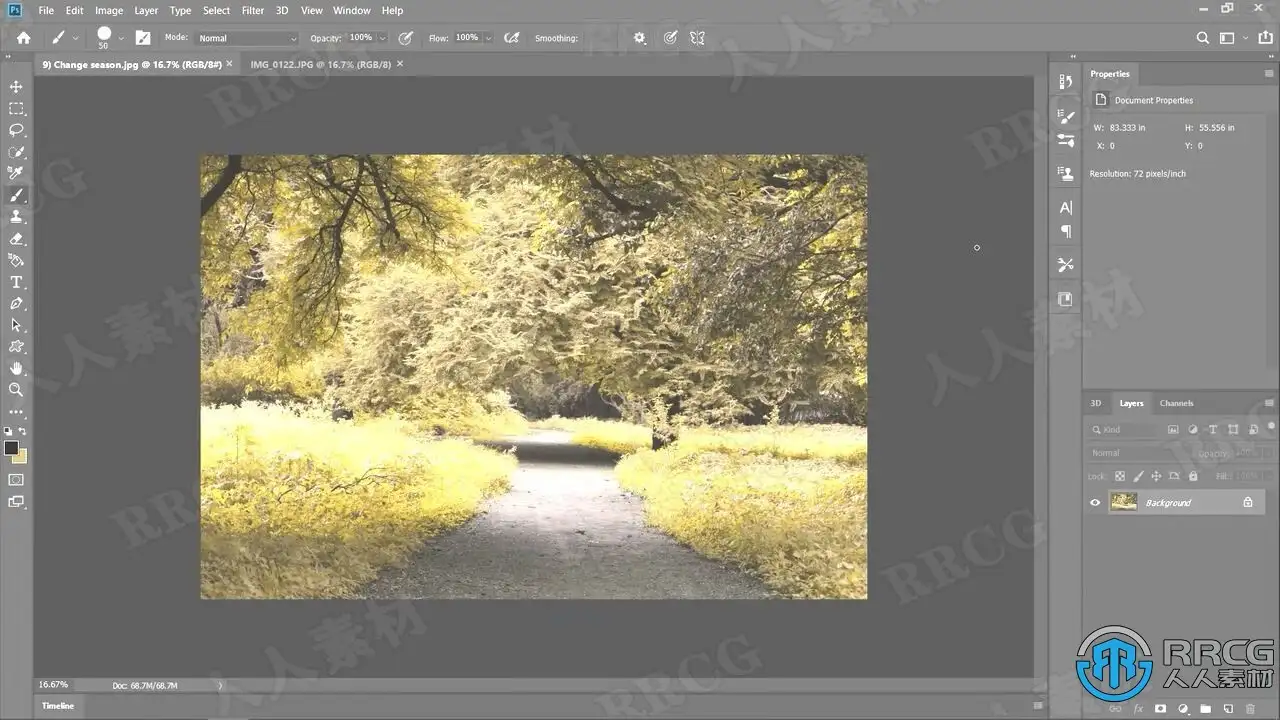Open layer blend mode Normal dropdown
The image size is (1280, 720).
click(x=1136, y=453)
